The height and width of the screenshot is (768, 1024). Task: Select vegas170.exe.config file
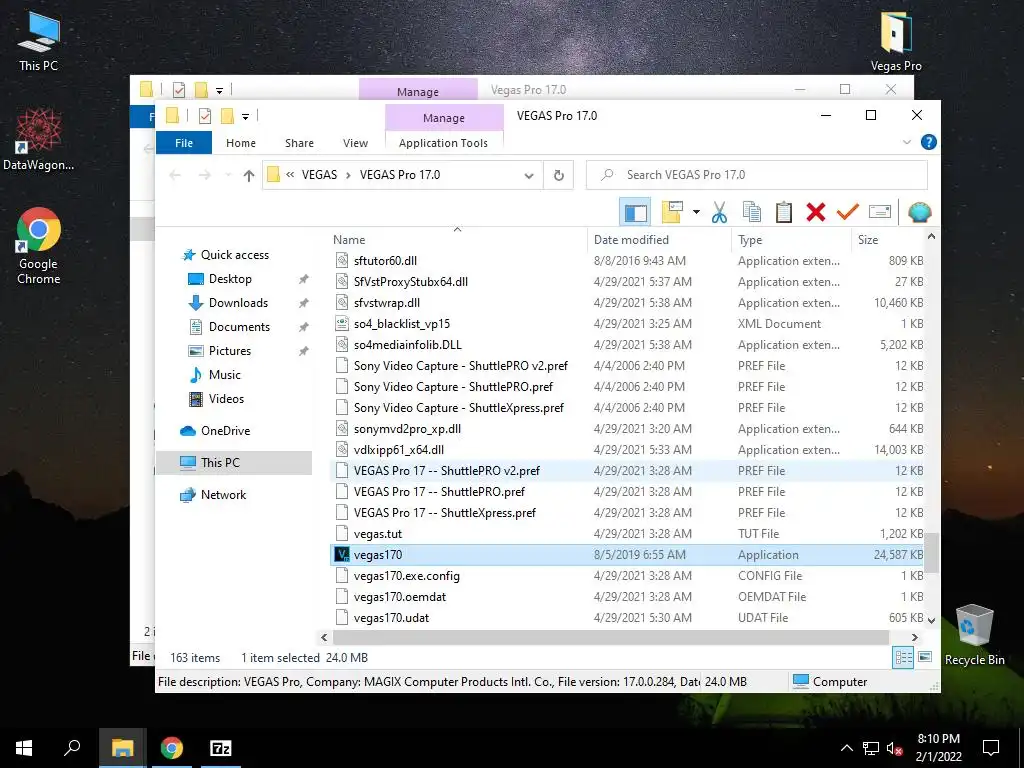coord(627,575)
